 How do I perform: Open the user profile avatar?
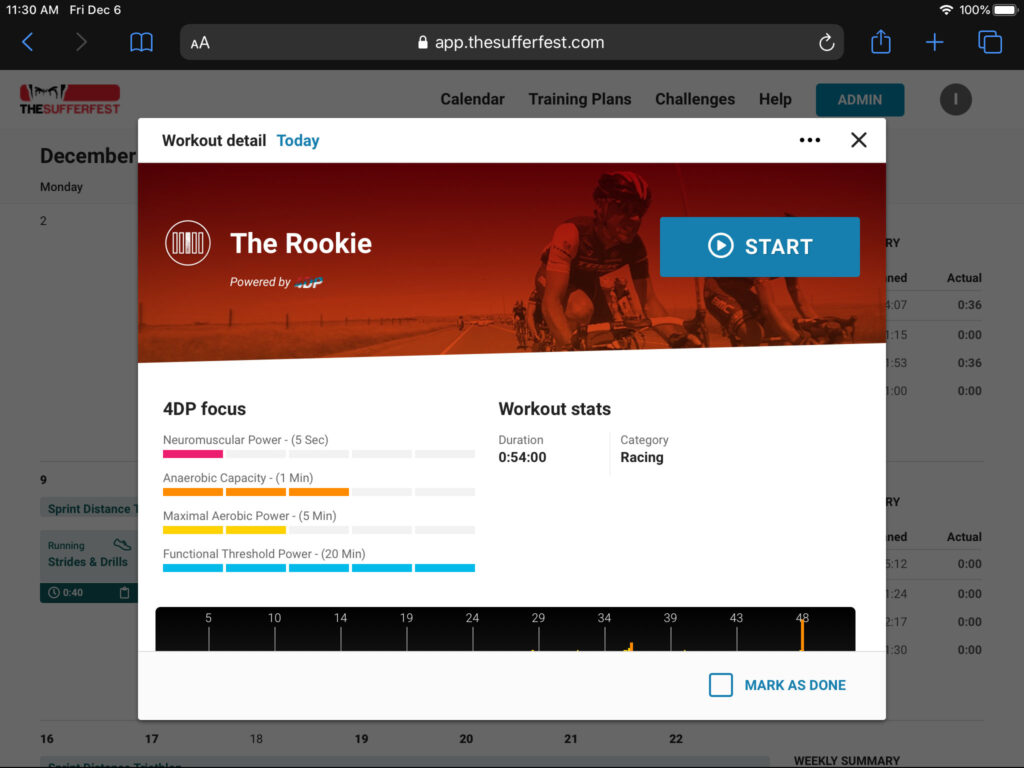(955, 100)
